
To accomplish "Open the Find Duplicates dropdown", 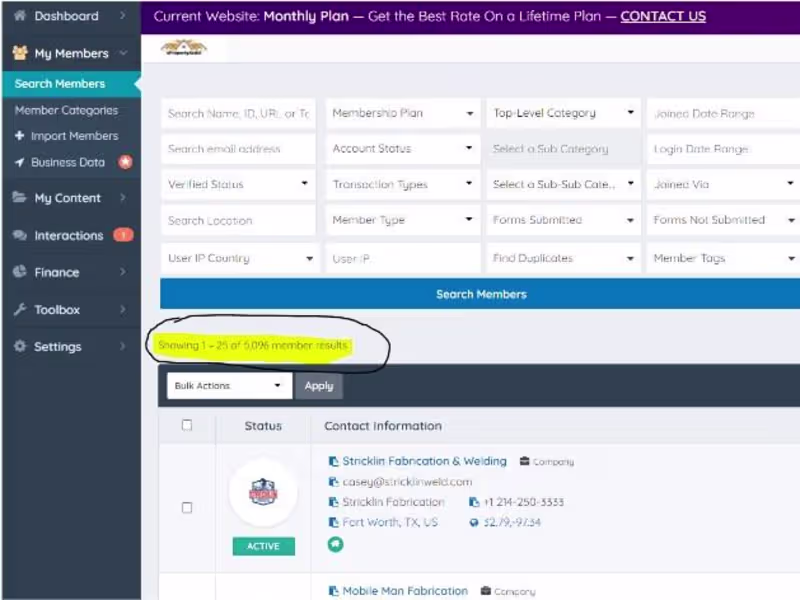I will pyautogui.click(x=563, y=258).
